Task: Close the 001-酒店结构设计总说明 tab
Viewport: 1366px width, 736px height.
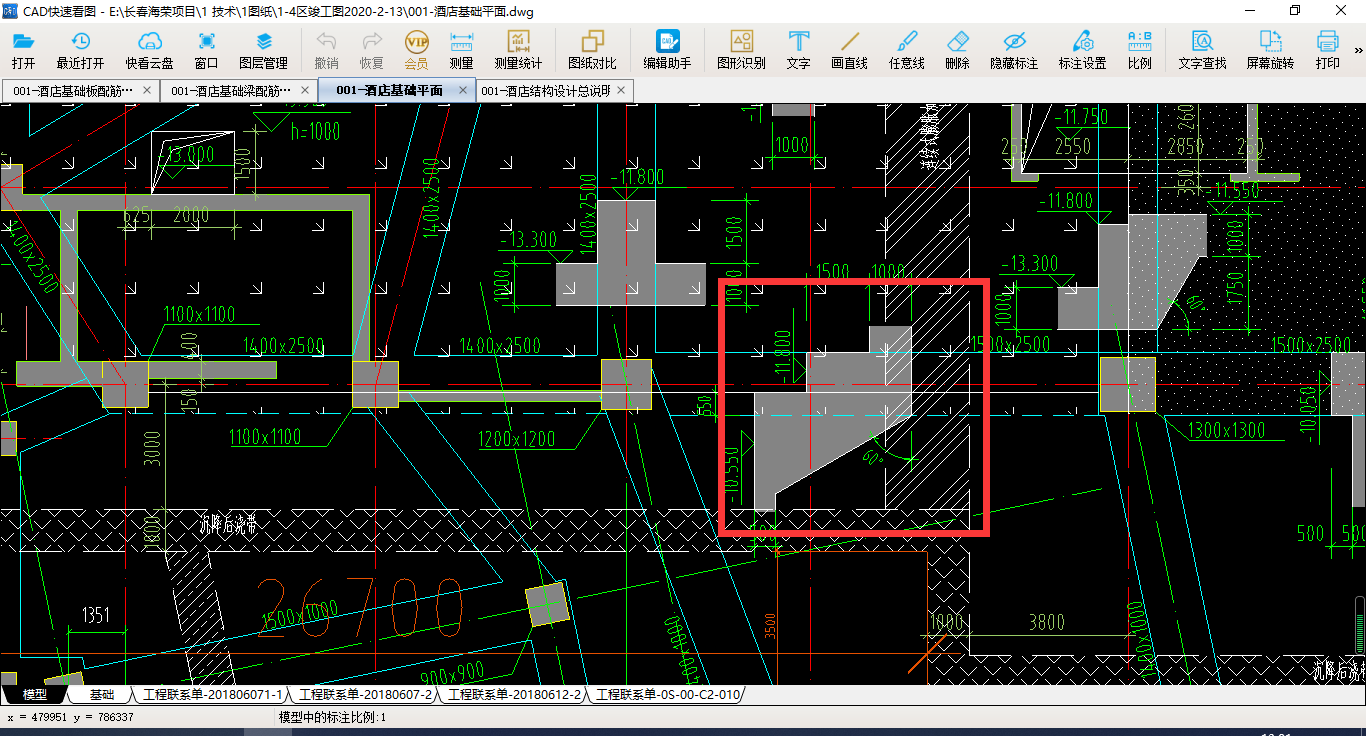Action: click(621, 90)
